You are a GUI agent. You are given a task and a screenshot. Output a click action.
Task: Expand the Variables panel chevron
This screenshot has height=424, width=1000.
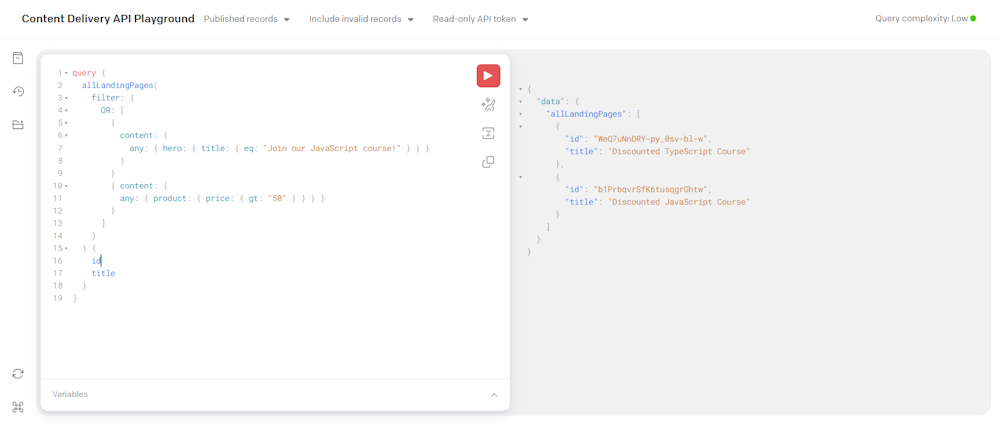(494, 395)
